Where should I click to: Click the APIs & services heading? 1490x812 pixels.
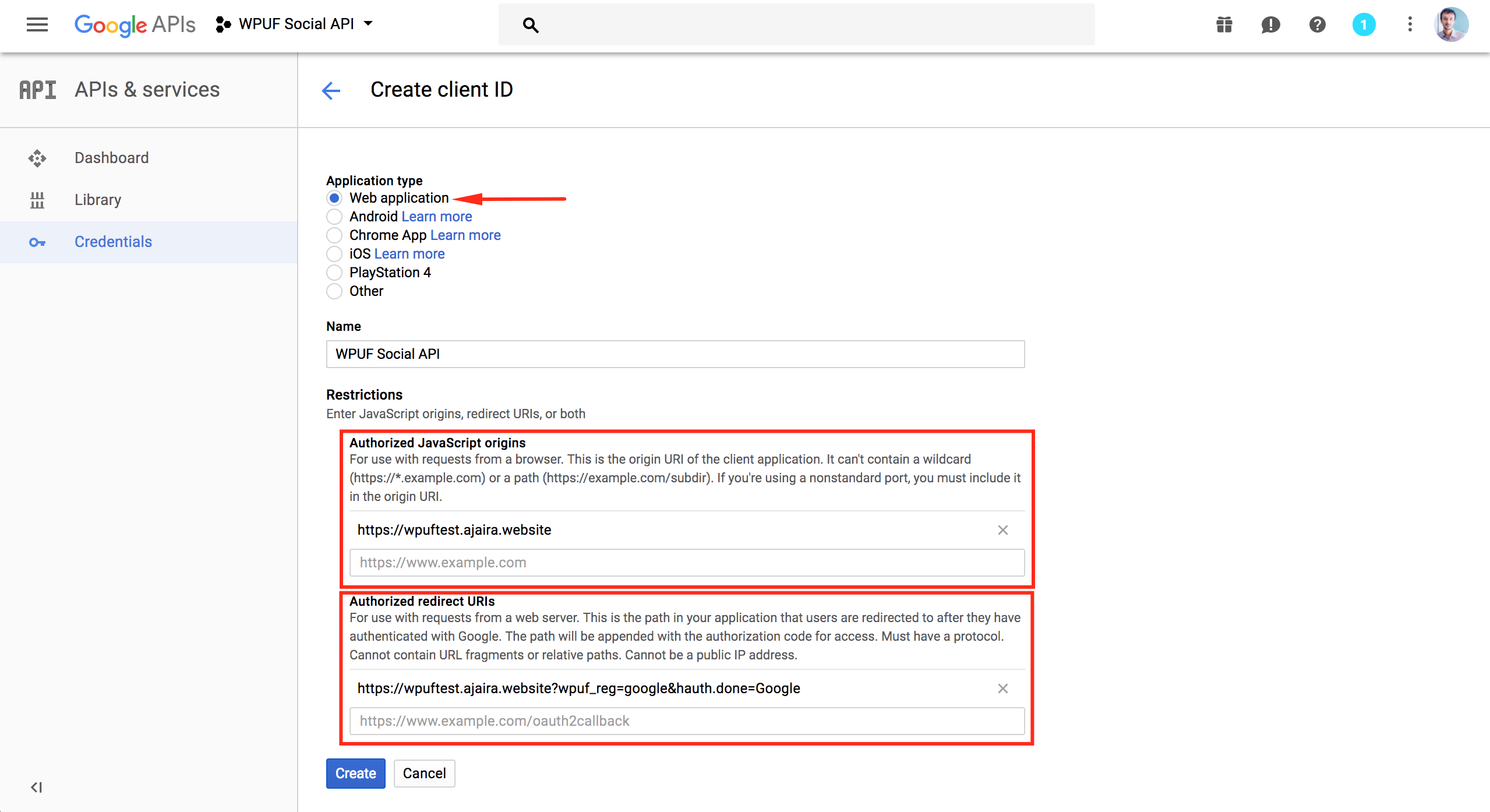tap(147, 90)
